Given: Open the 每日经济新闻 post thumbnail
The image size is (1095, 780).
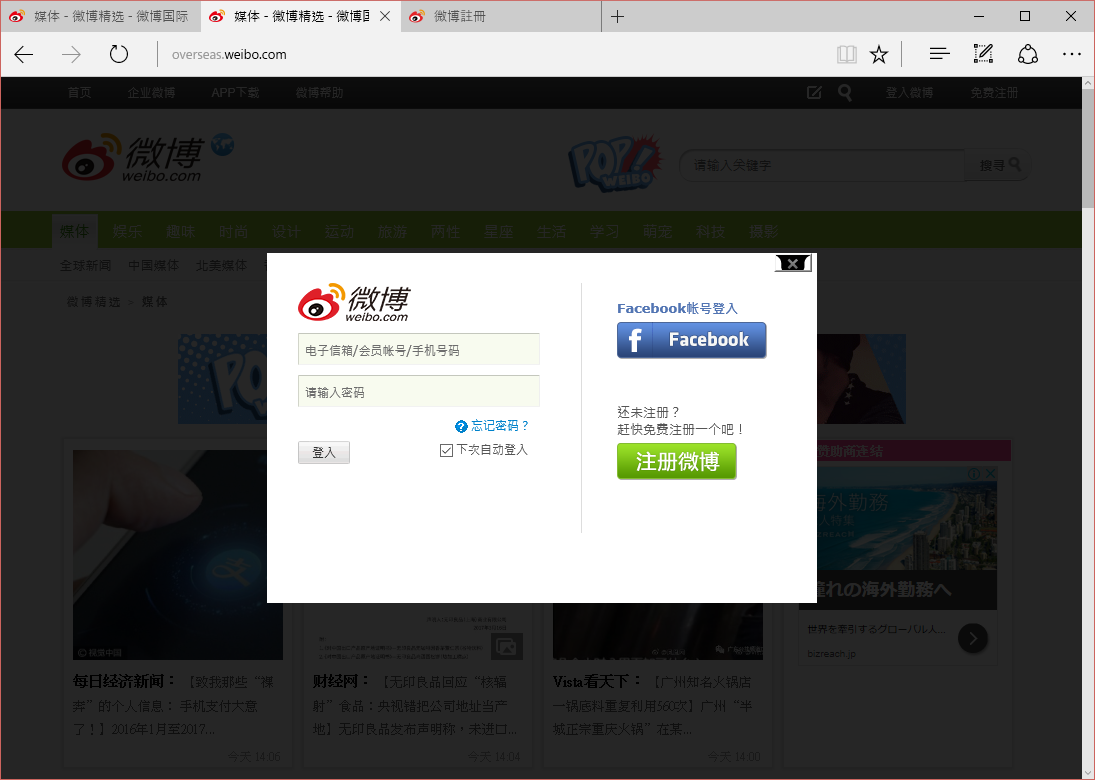Looking at the screenshot, I should click(177, 554).
